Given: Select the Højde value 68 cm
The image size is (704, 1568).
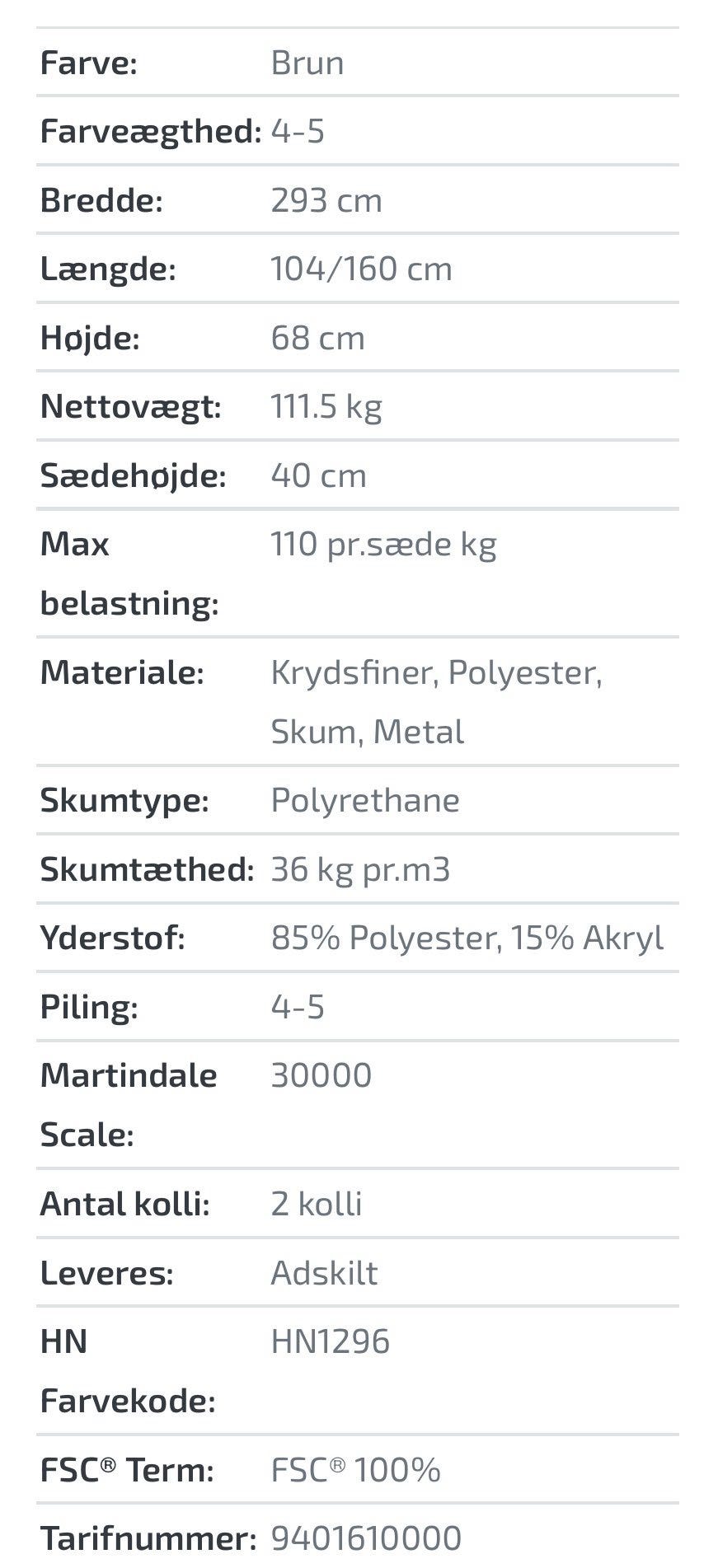Looking at the screenshot, I should click(x=317, y=338).
